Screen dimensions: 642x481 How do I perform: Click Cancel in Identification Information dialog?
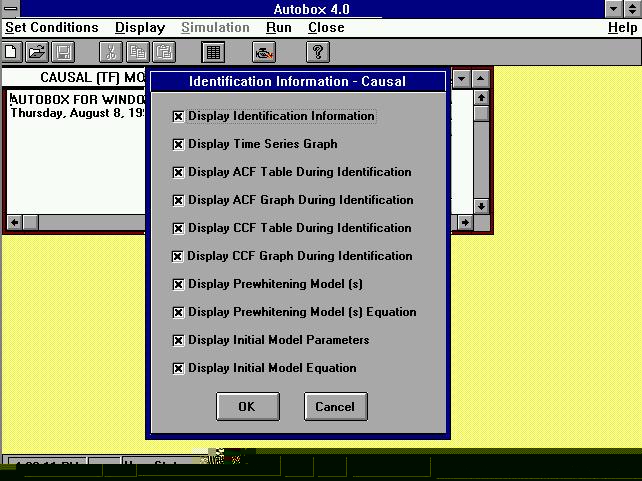(x=336, y=406)
